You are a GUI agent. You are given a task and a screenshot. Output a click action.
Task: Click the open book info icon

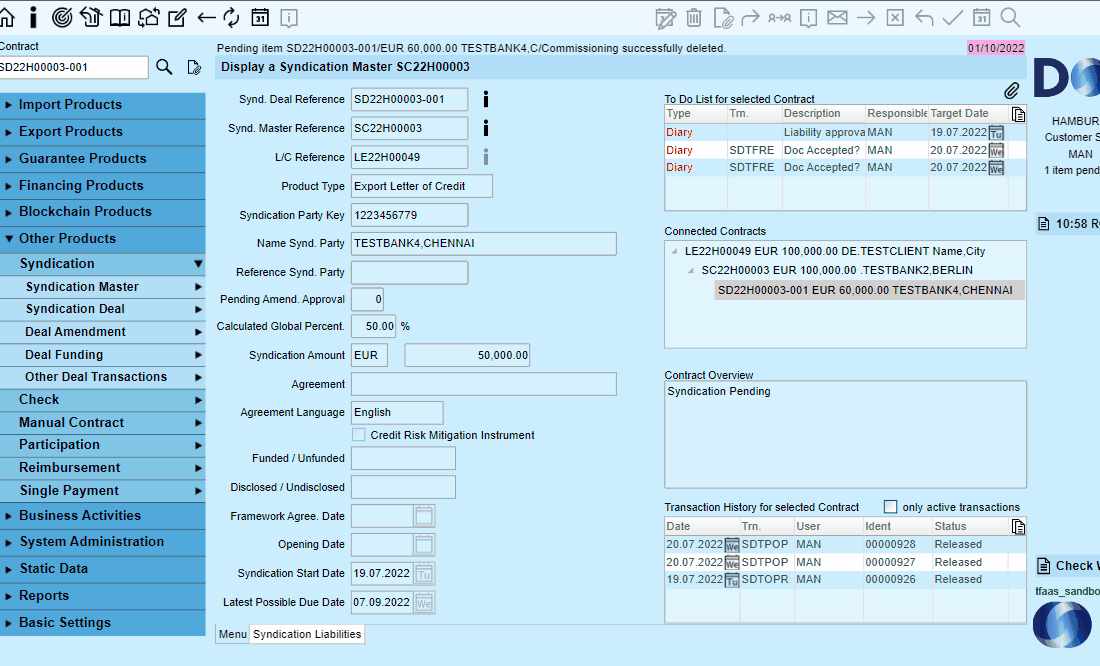tap(119, 17)
